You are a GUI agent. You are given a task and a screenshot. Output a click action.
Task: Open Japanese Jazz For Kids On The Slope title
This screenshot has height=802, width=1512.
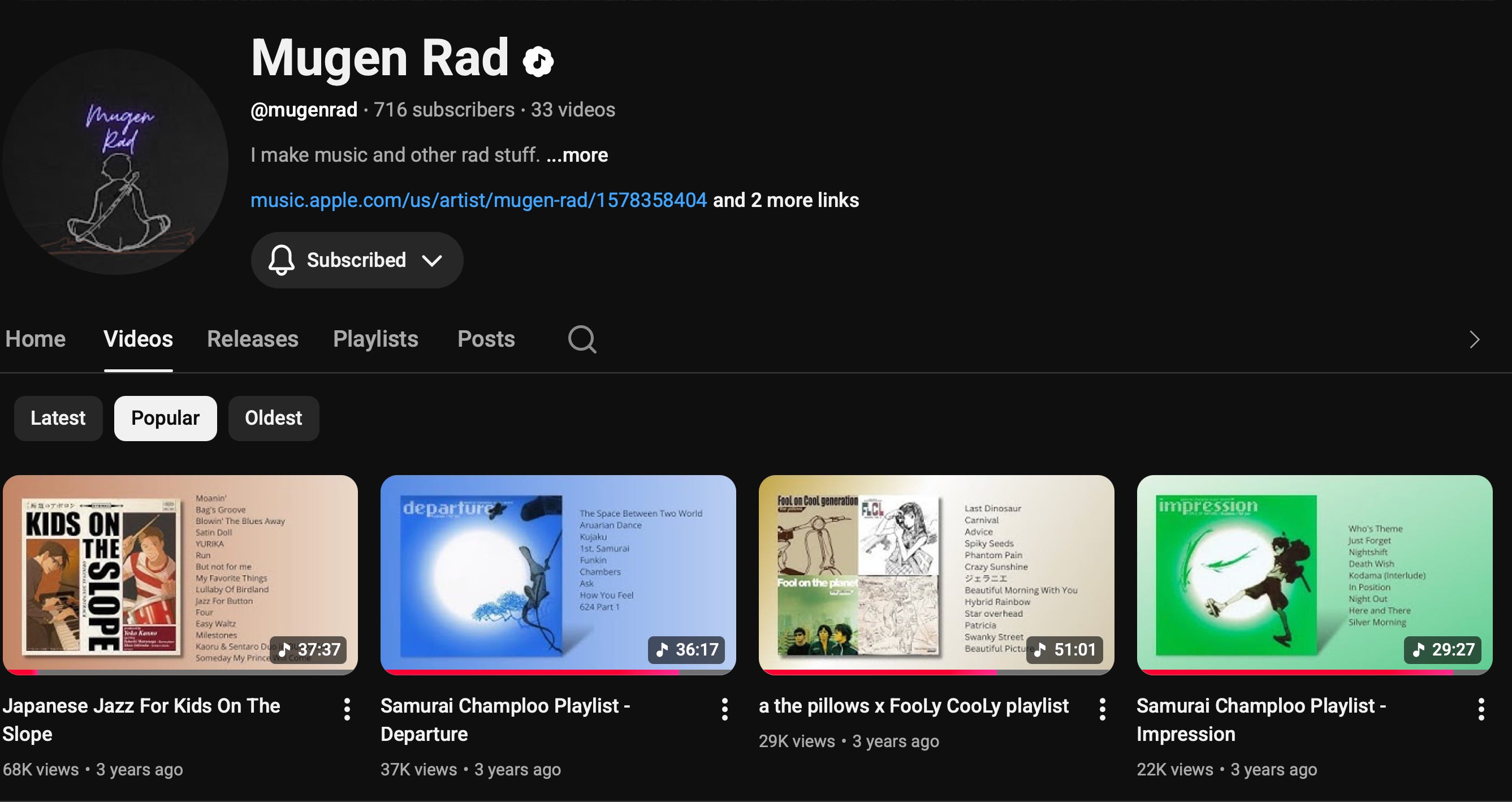coord(141,720)
